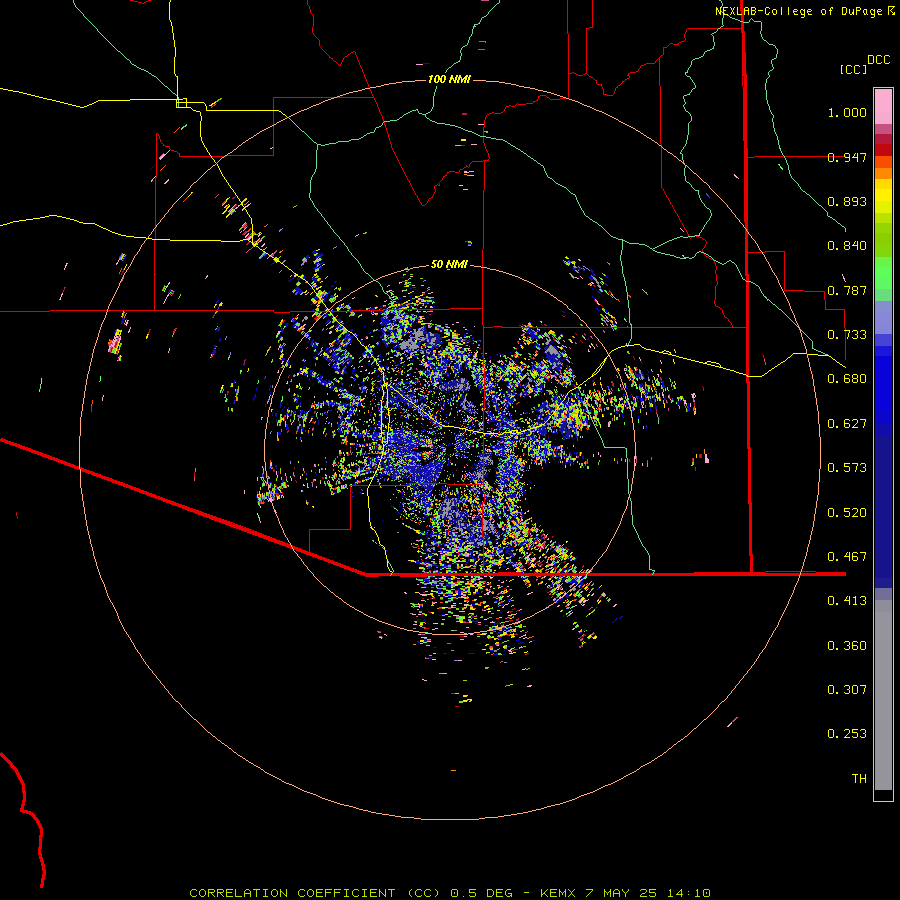Click the "DCC" label above the color scale
This screenshot has width=900, height=900.
tap(879, 60)
